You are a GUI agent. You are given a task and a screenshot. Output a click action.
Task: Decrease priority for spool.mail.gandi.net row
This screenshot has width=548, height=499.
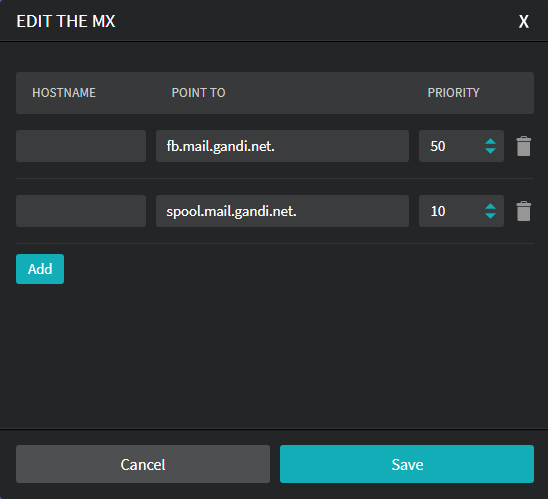coord(490,216)
